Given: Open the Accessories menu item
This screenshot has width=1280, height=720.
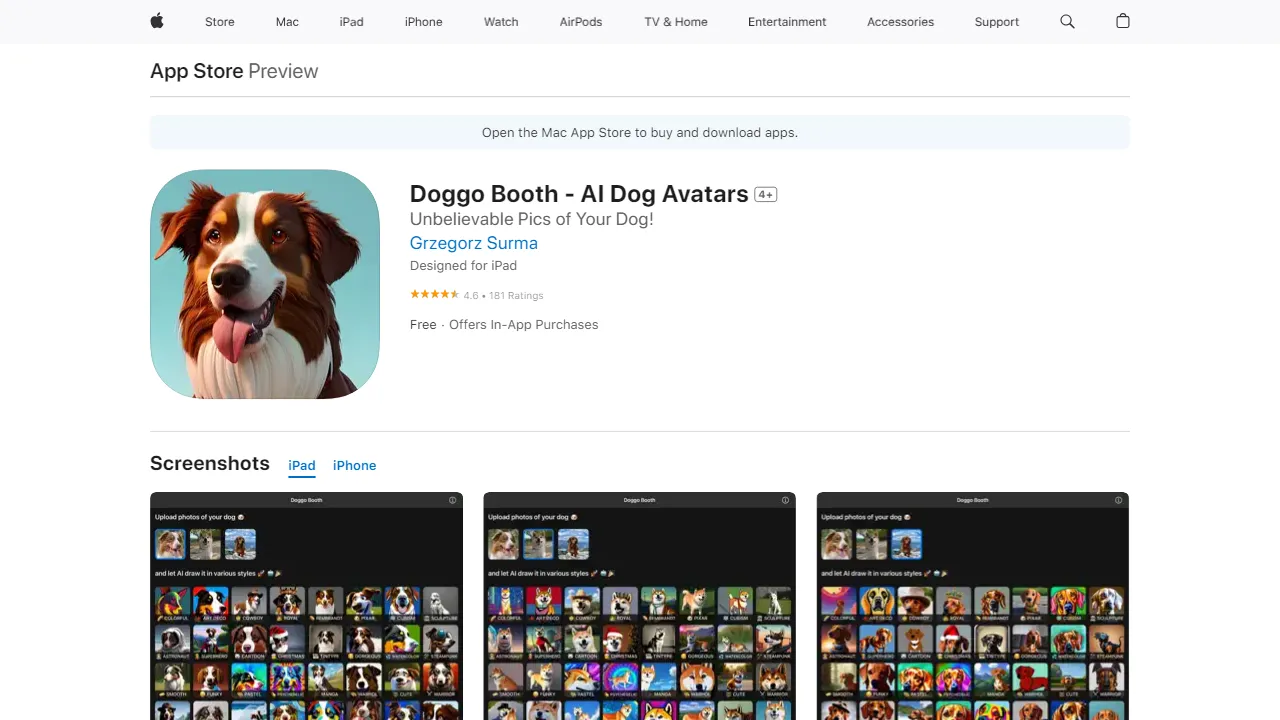Looking at the screenshot, I should pos(900,22).
